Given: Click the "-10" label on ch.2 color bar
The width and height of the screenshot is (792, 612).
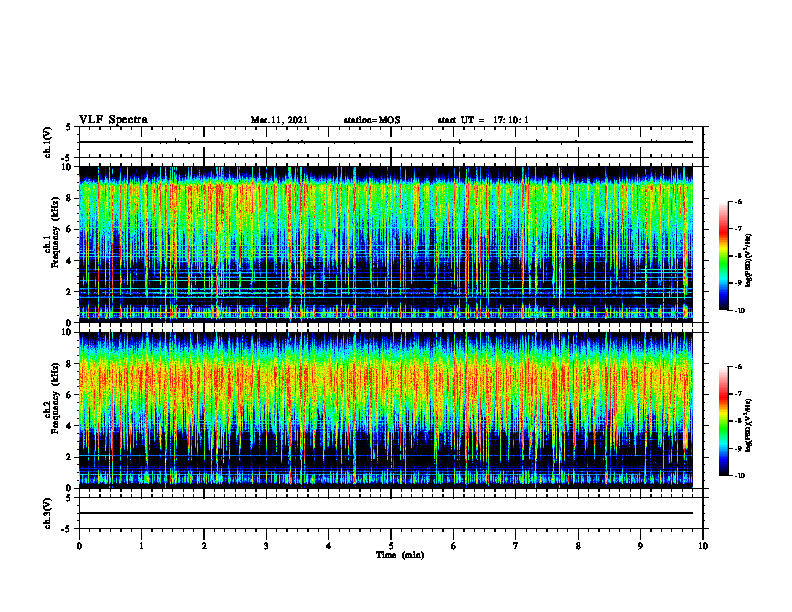Looking at the screenshot, I should click(739, 476).
